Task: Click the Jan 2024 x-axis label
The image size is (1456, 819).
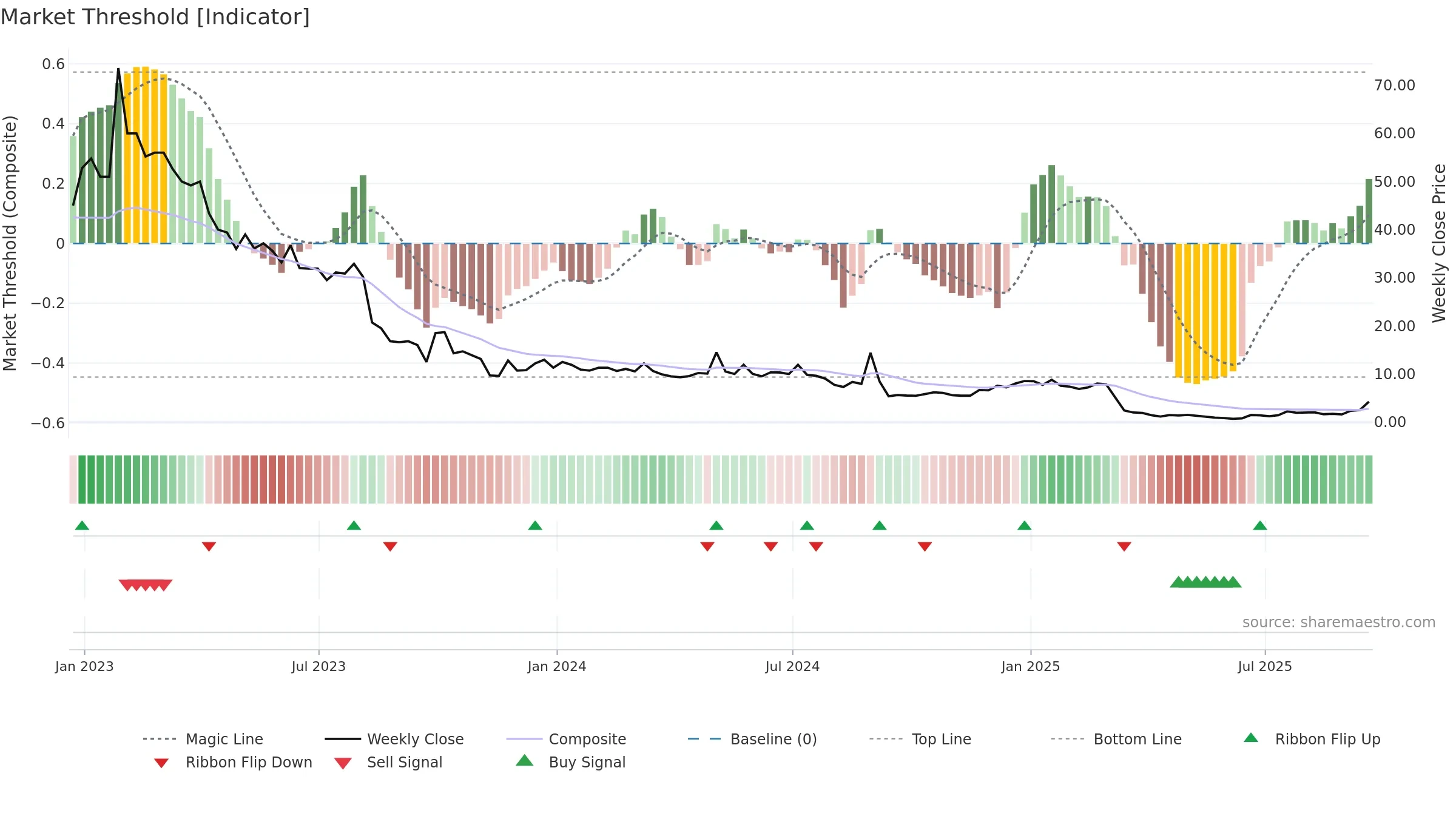Action: (x=557, y=666)
